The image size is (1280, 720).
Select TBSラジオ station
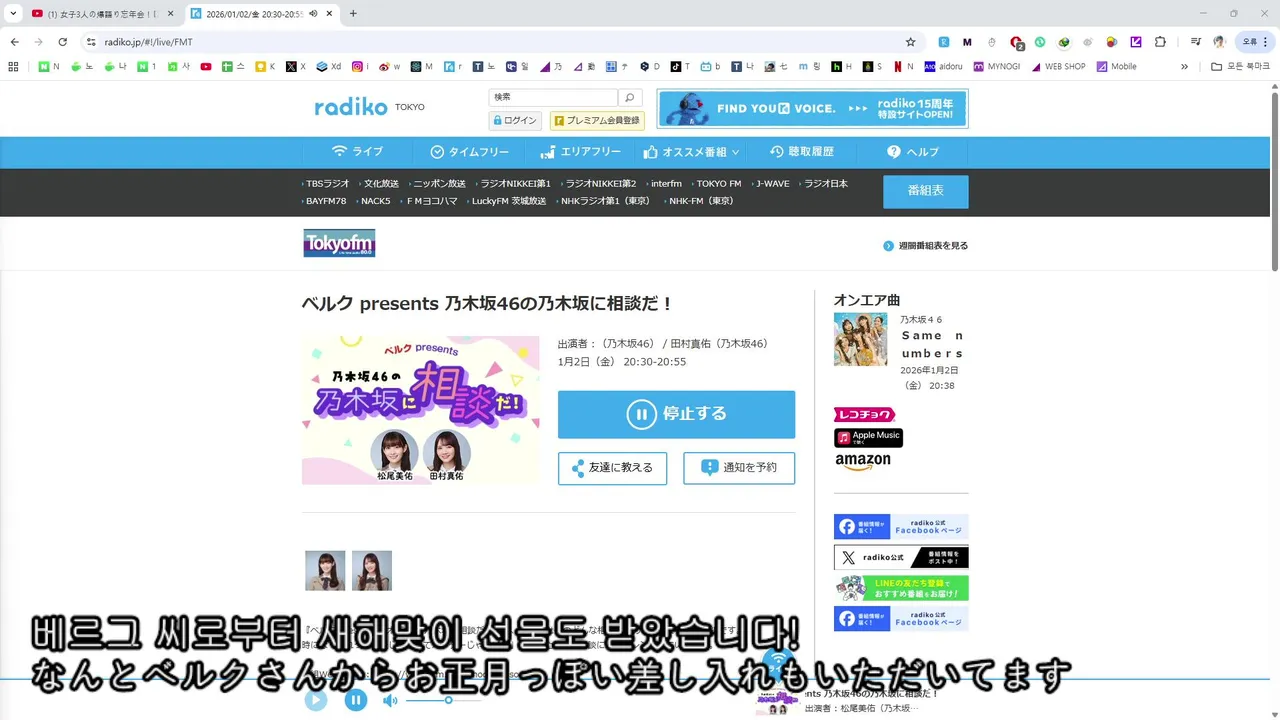coord(327,184)
